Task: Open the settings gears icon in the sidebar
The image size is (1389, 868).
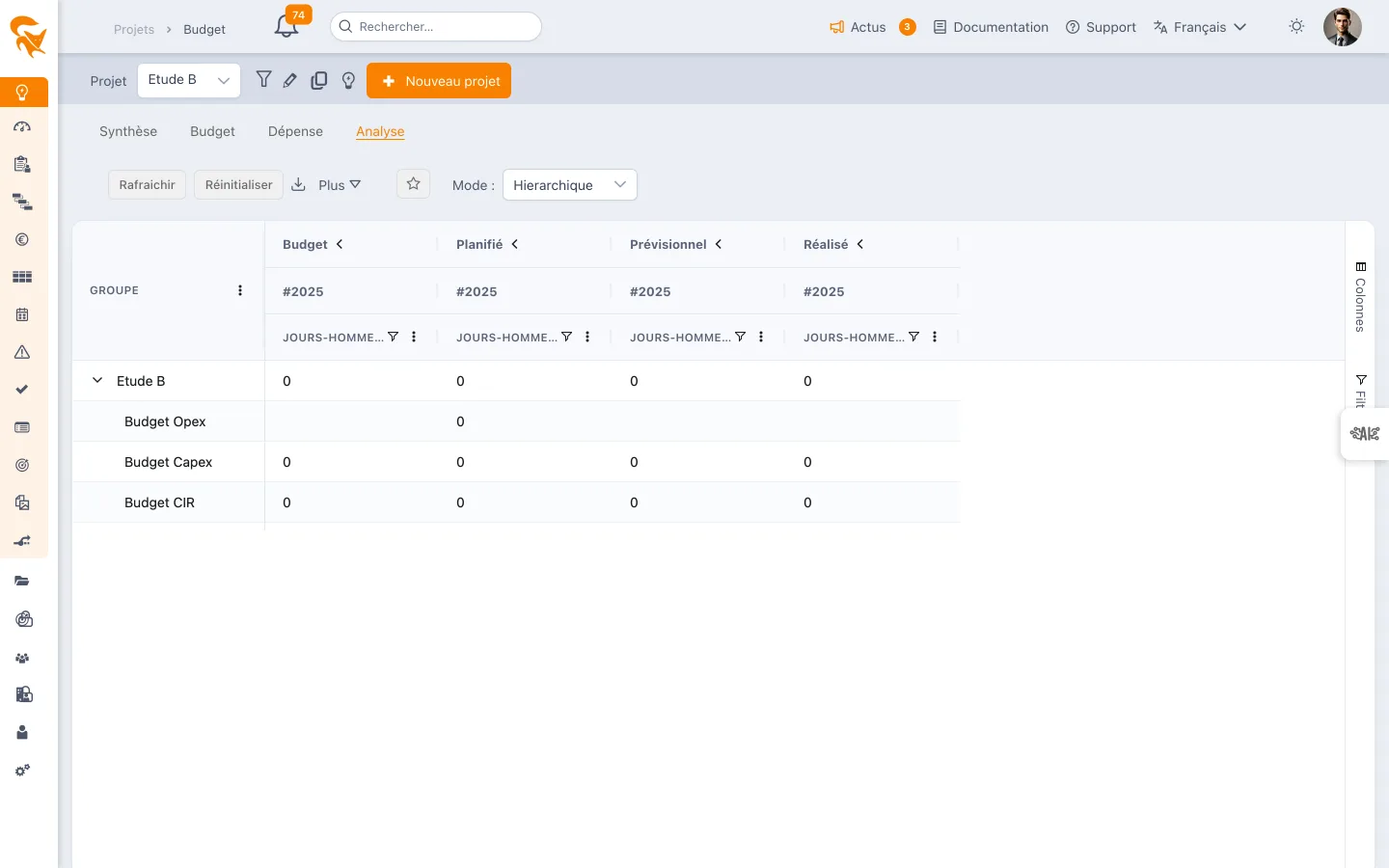Action: (x=22, y=771)
